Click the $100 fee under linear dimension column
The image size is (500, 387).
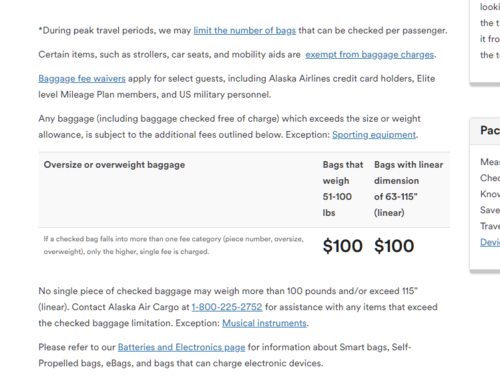coord(394,246)
